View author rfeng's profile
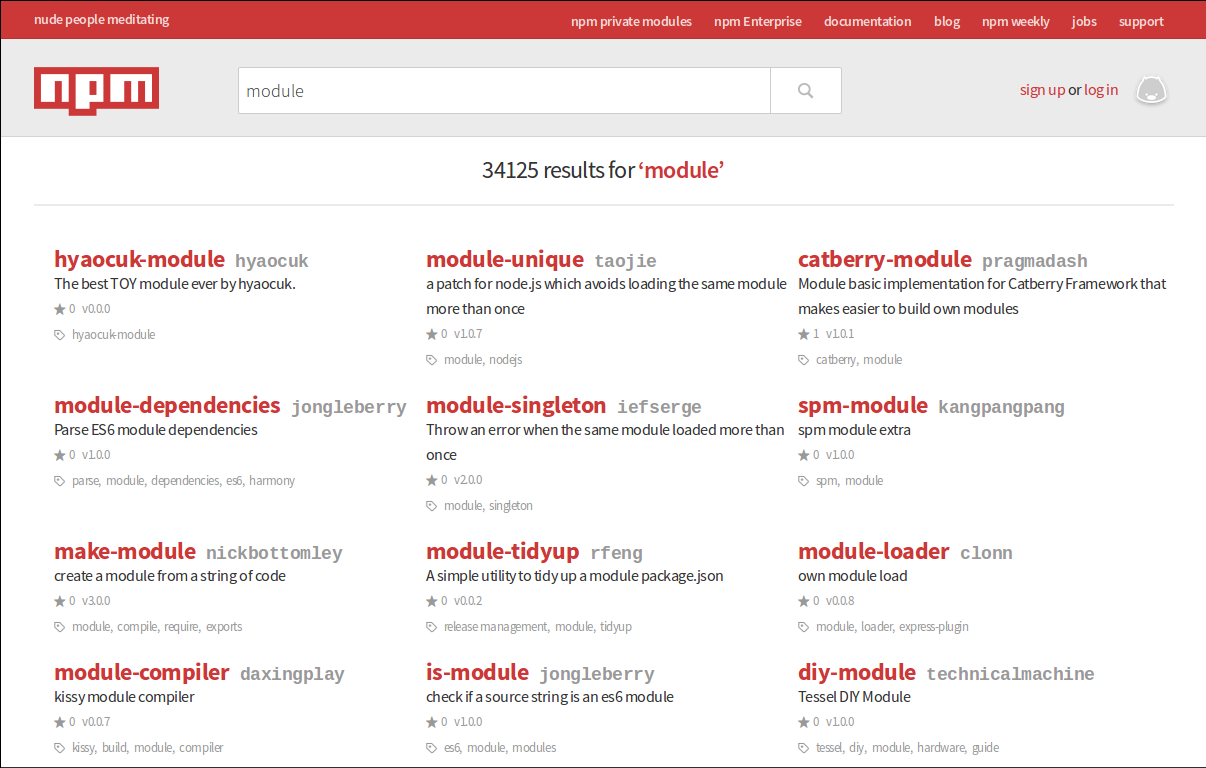1206x768 pixels. pos(616,554)
